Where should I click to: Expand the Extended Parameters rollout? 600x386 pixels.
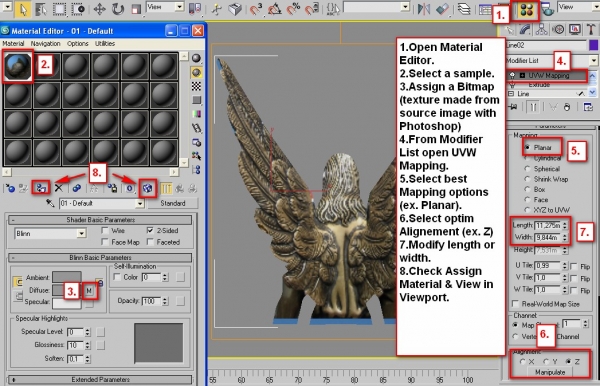pyautogui.click(x=100, y=379)
